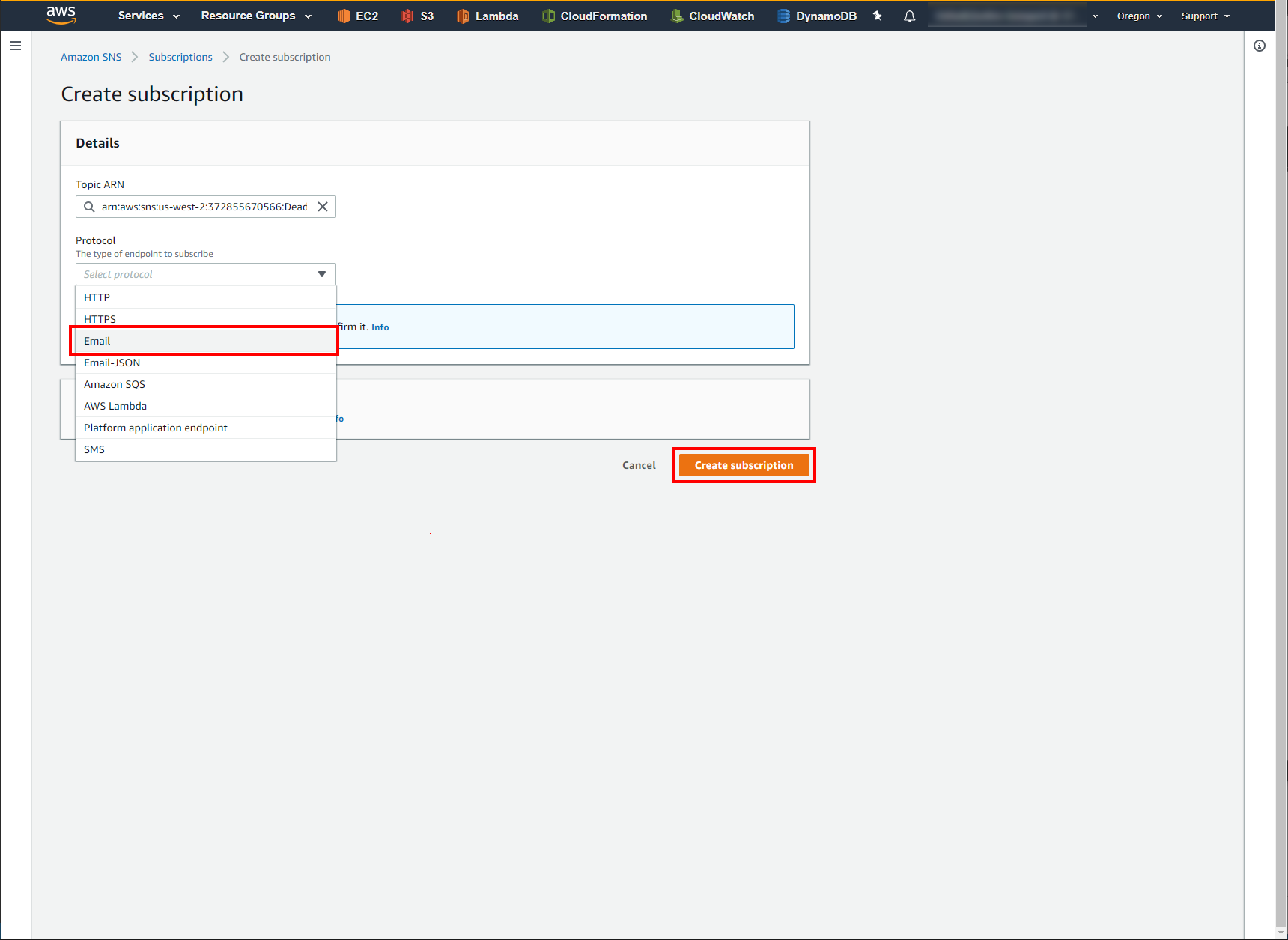1288x940 pixels.
Task: Open the hamburger side navigation menu
Action: point(16,46)
